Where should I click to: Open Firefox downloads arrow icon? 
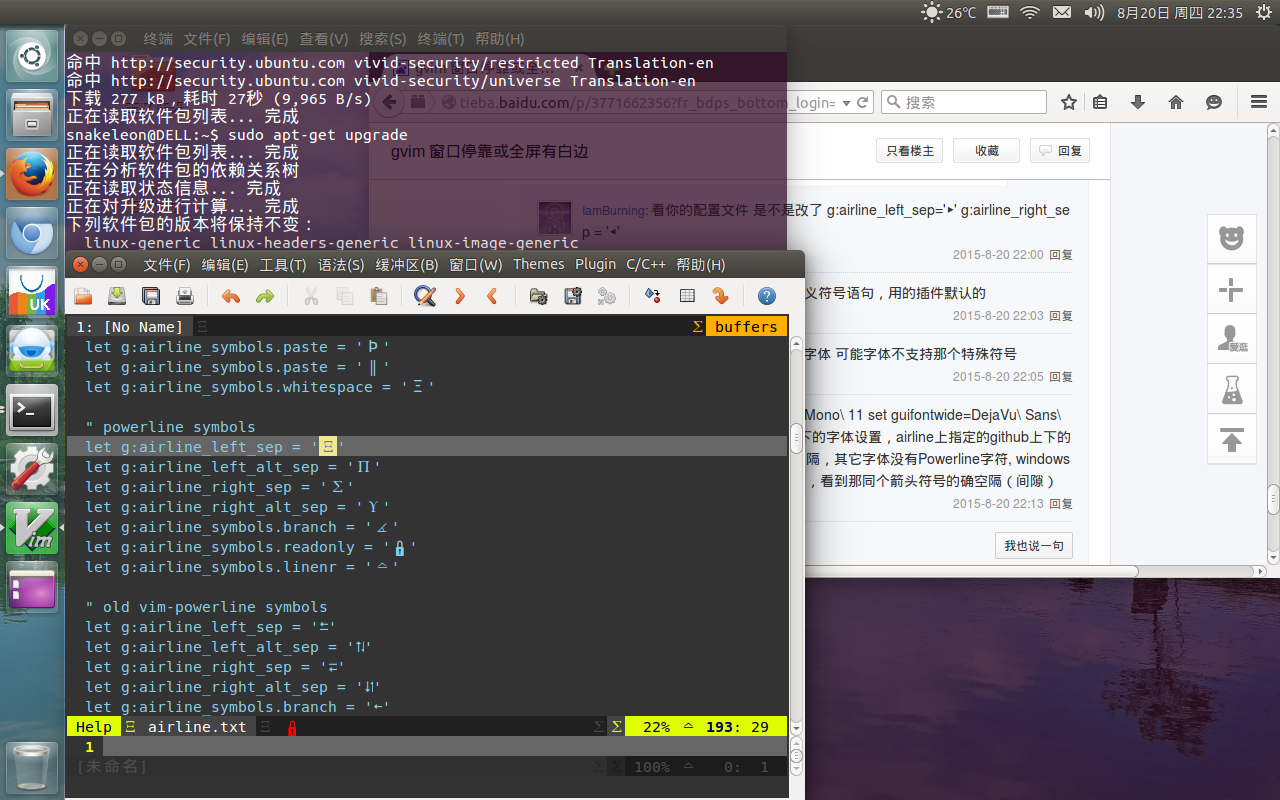pos(1138,102)
